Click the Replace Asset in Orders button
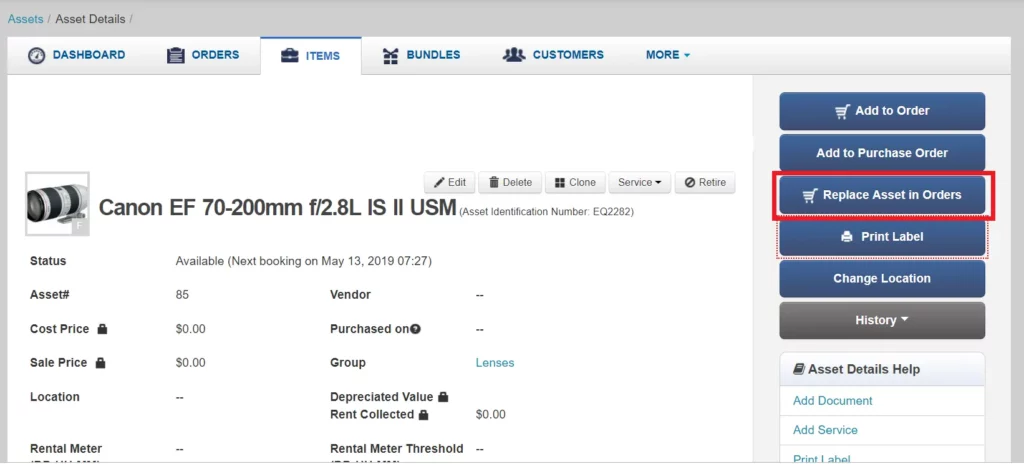The width and height of the screenshot is (1024, 464). (881, 195)
